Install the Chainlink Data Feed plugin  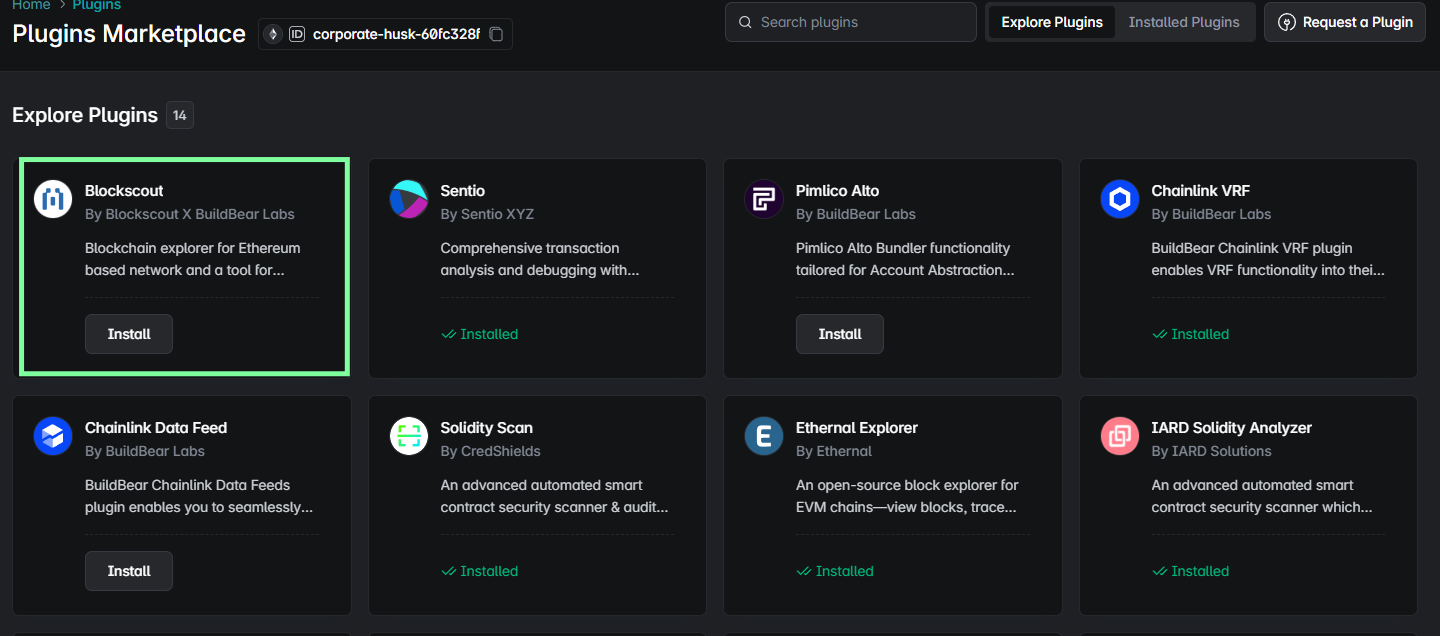pos(129,571)
